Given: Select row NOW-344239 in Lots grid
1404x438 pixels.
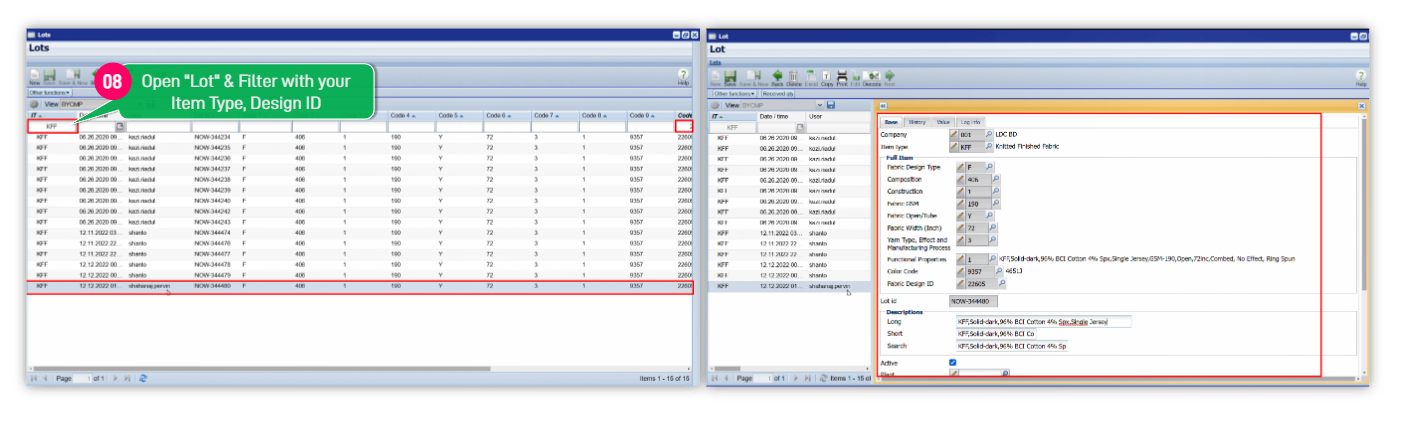Looking at the screenshot, I should [x=360, y=190].
